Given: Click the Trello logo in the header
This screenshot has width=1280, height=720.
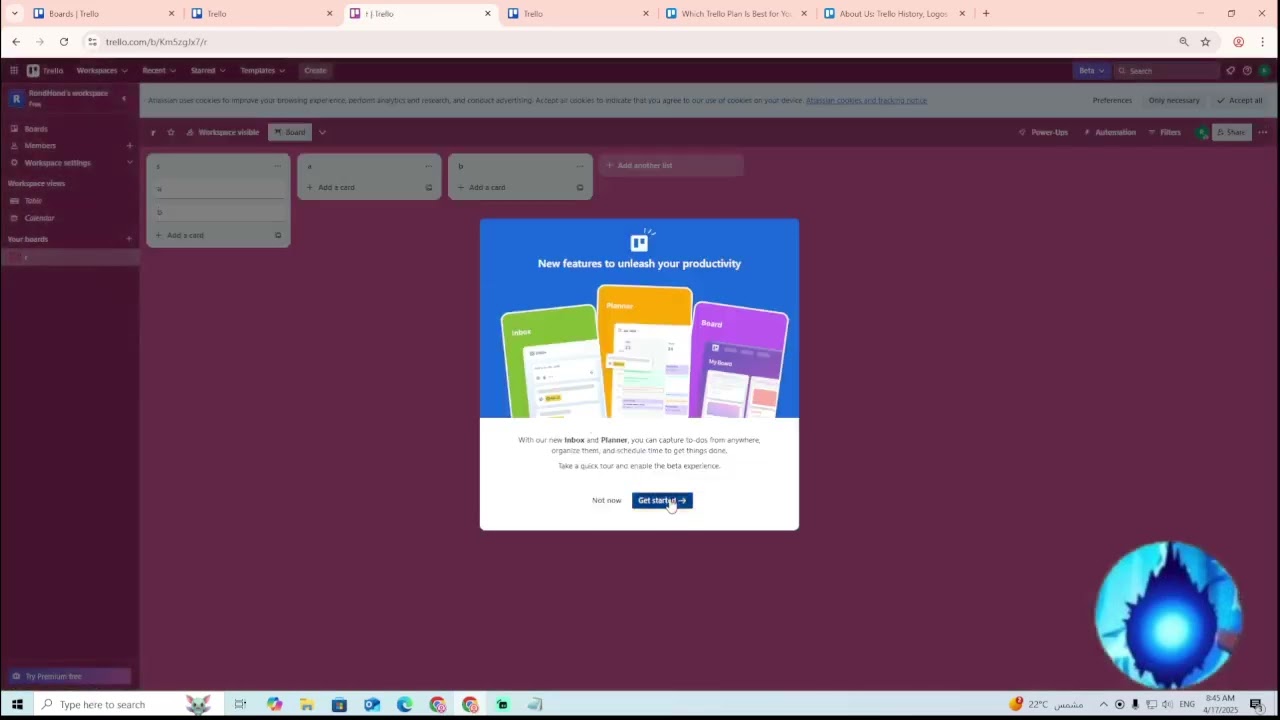Looking at the screenshot, I should [45, 71].
